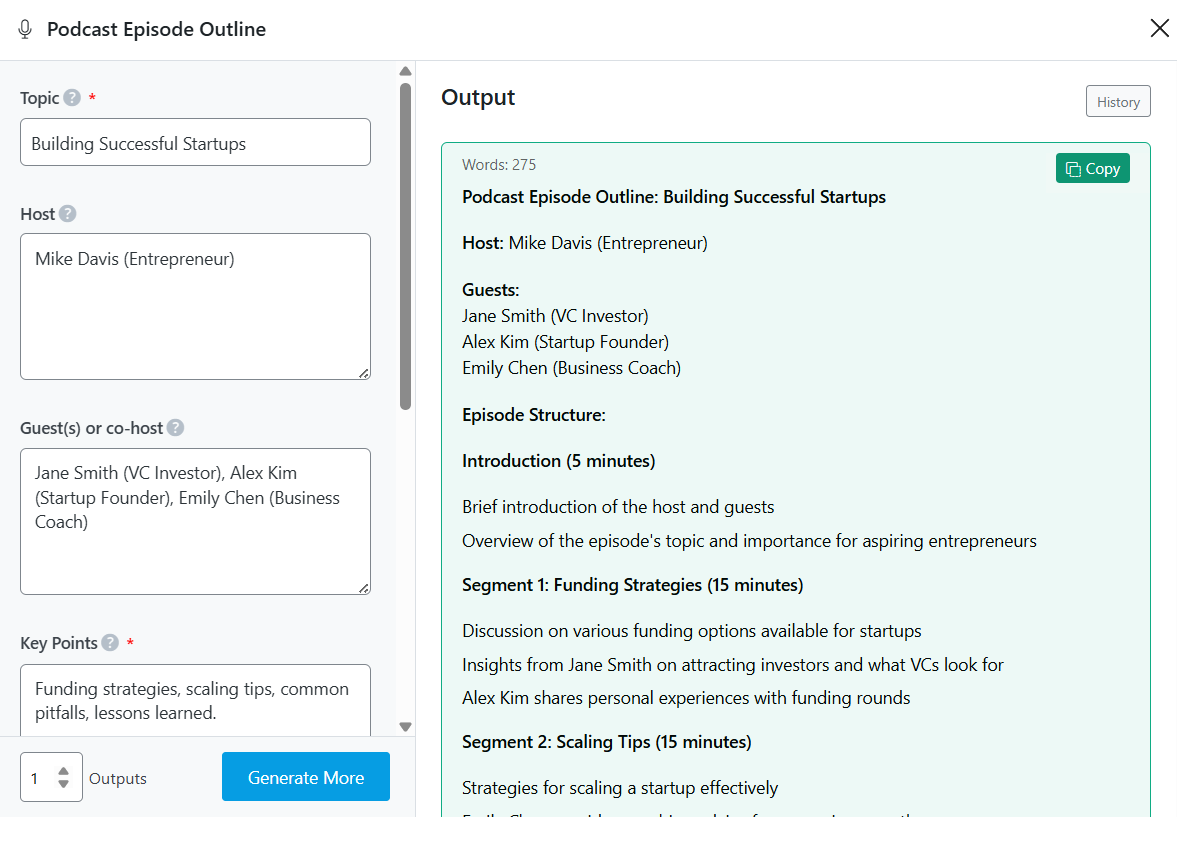
Task: Click the help icon next to Host
Action: pyautogui.click(x=67, y=214)
